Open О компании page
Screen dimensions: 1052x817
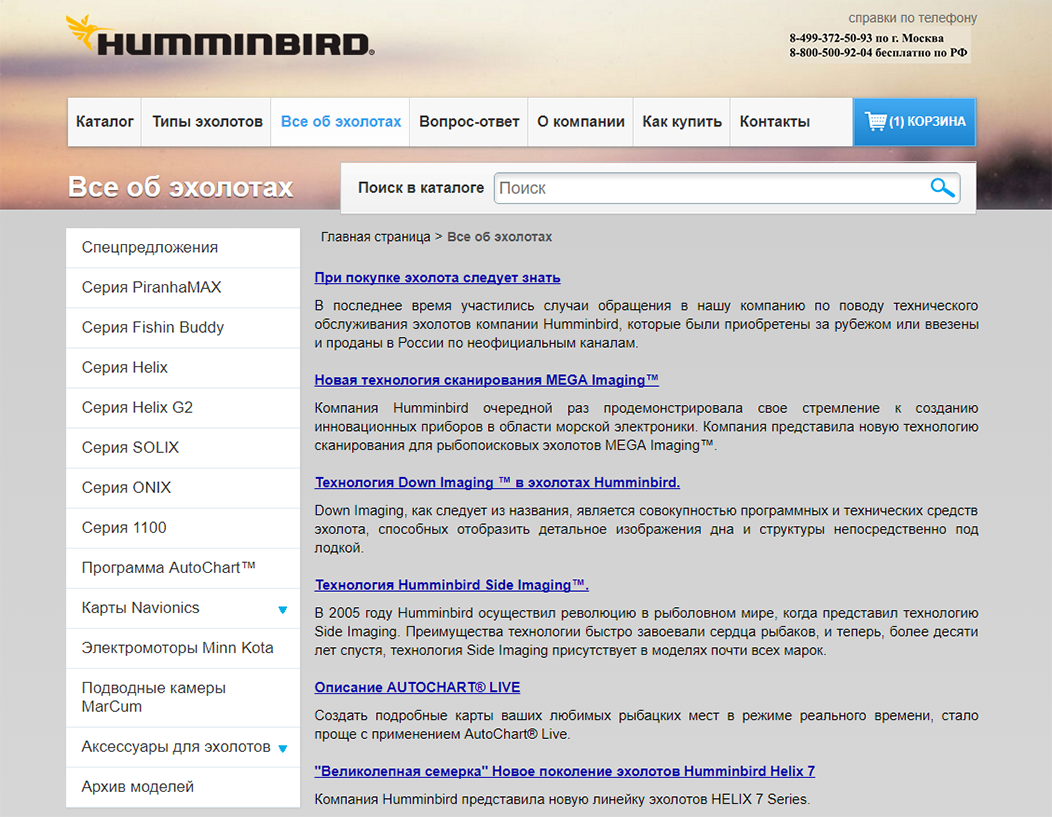[x=581, y=121]
